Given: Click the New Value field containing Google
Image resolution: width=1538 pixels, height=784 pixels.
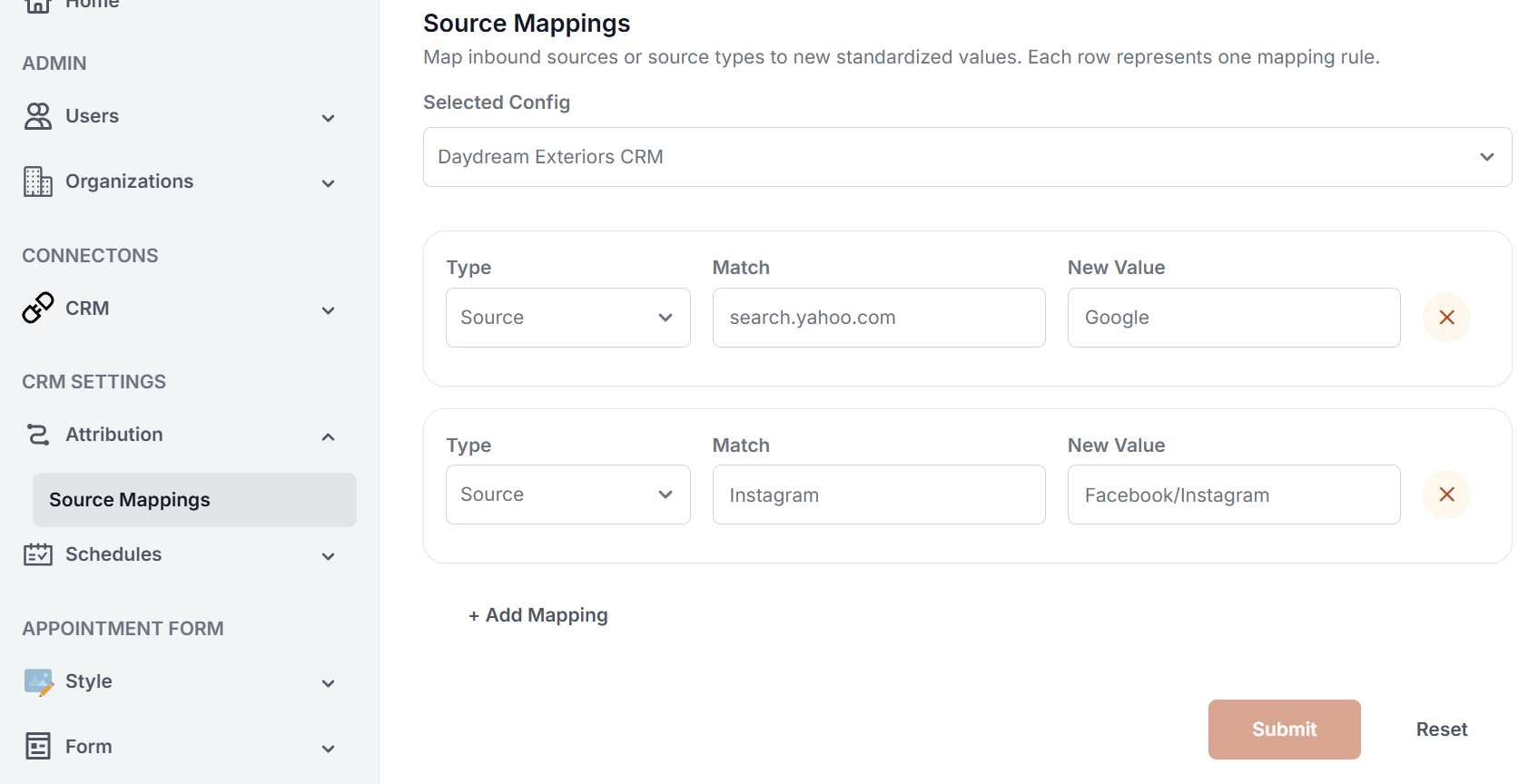Looking at the screenshot, I should (x=1233, y=318).
